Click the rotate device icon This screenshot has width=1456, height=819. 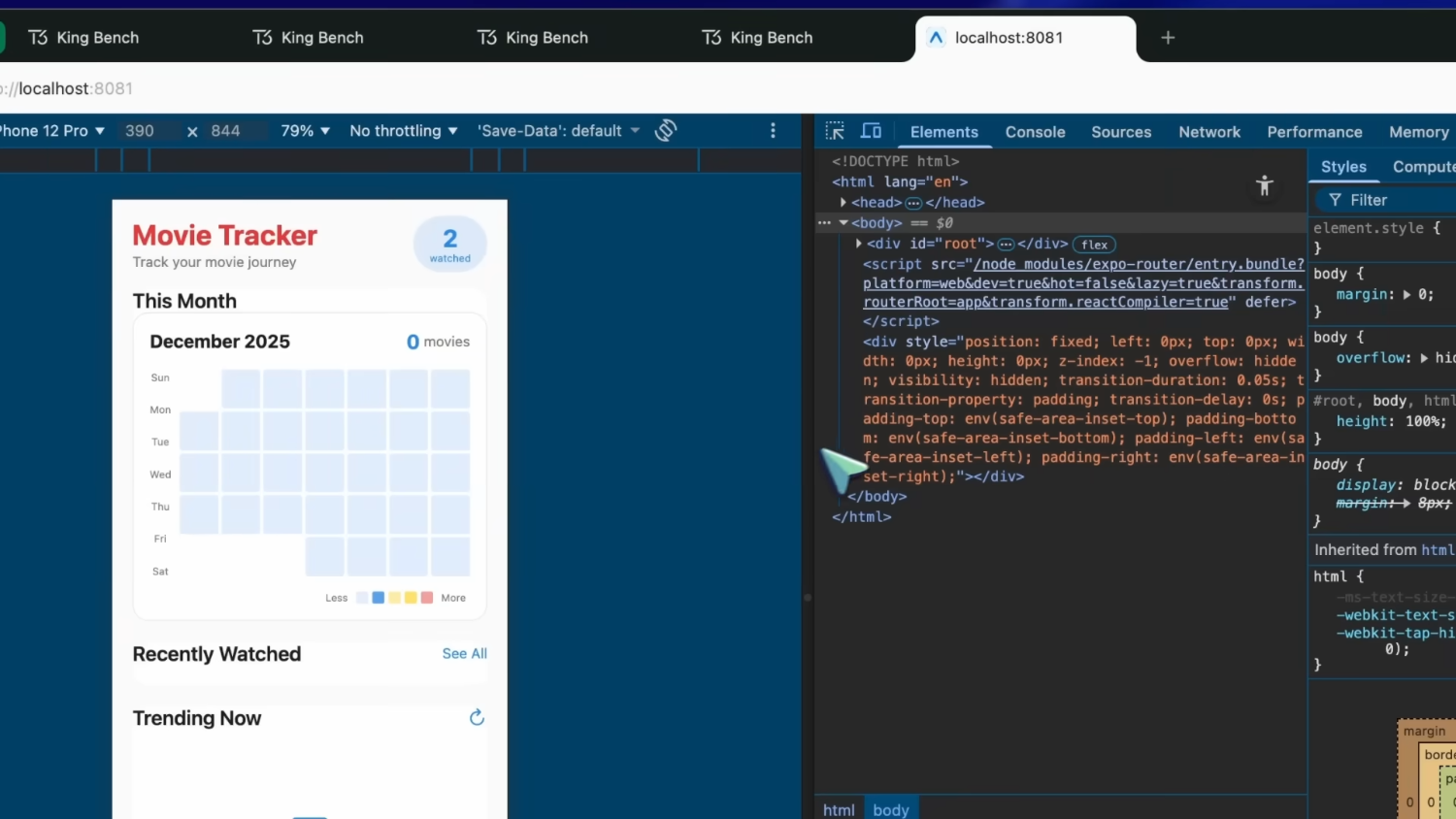(666, 130)
